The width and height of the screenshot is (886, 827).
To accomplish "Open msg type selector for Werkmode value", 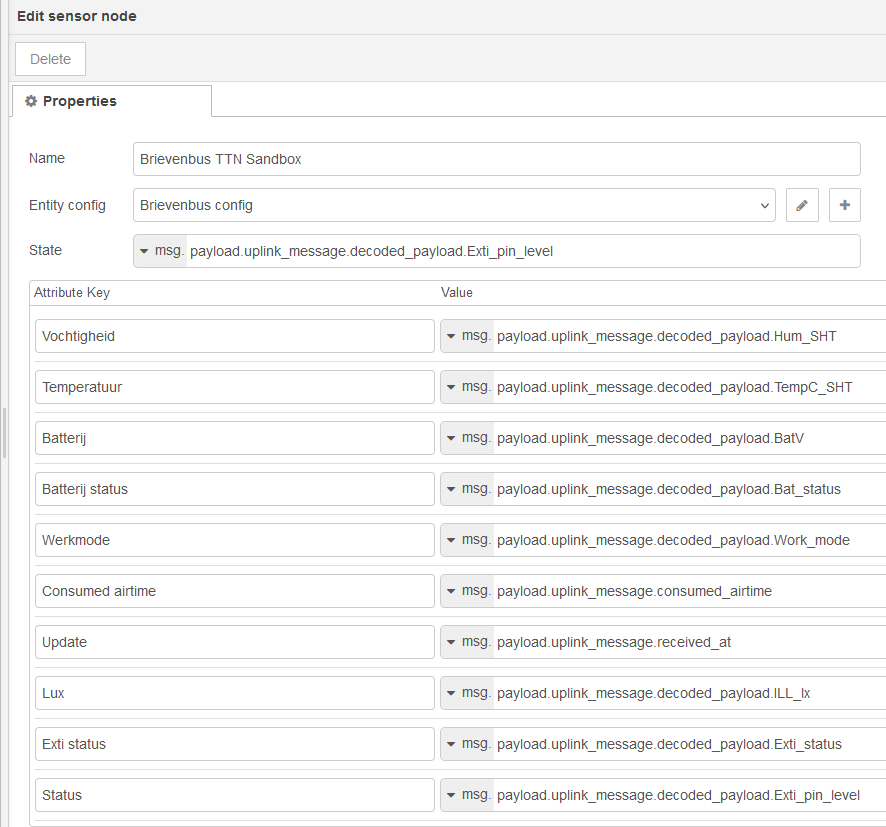I will (x=467, y=540).
